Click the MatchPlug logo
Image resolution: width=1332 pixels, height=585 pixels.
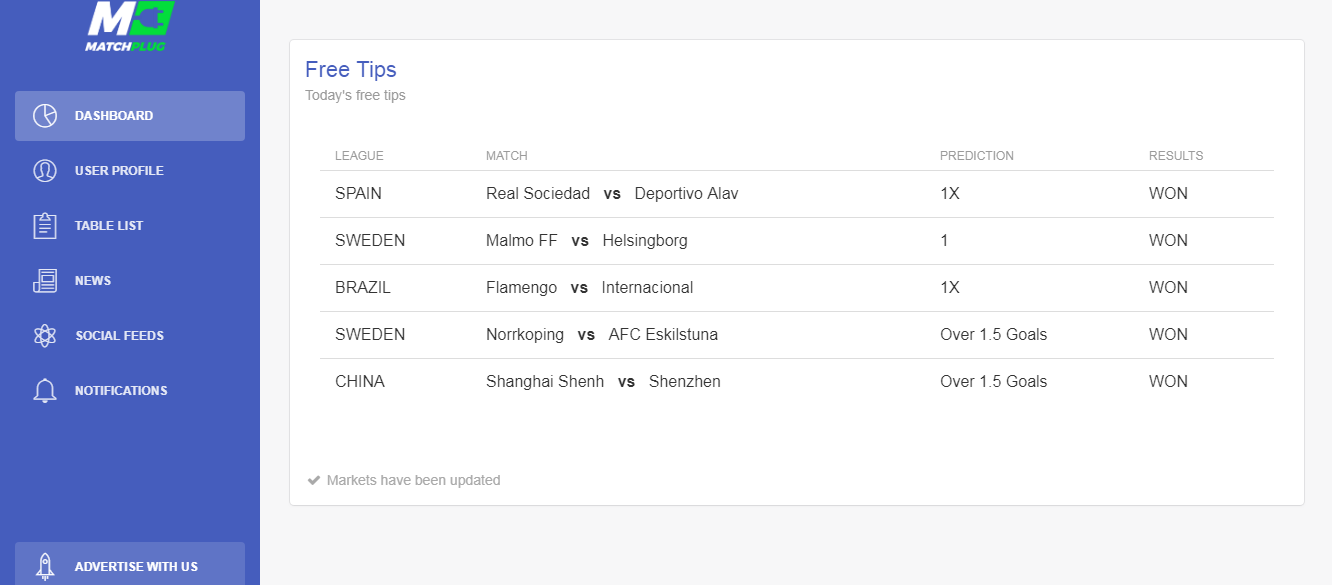[130, 27]
